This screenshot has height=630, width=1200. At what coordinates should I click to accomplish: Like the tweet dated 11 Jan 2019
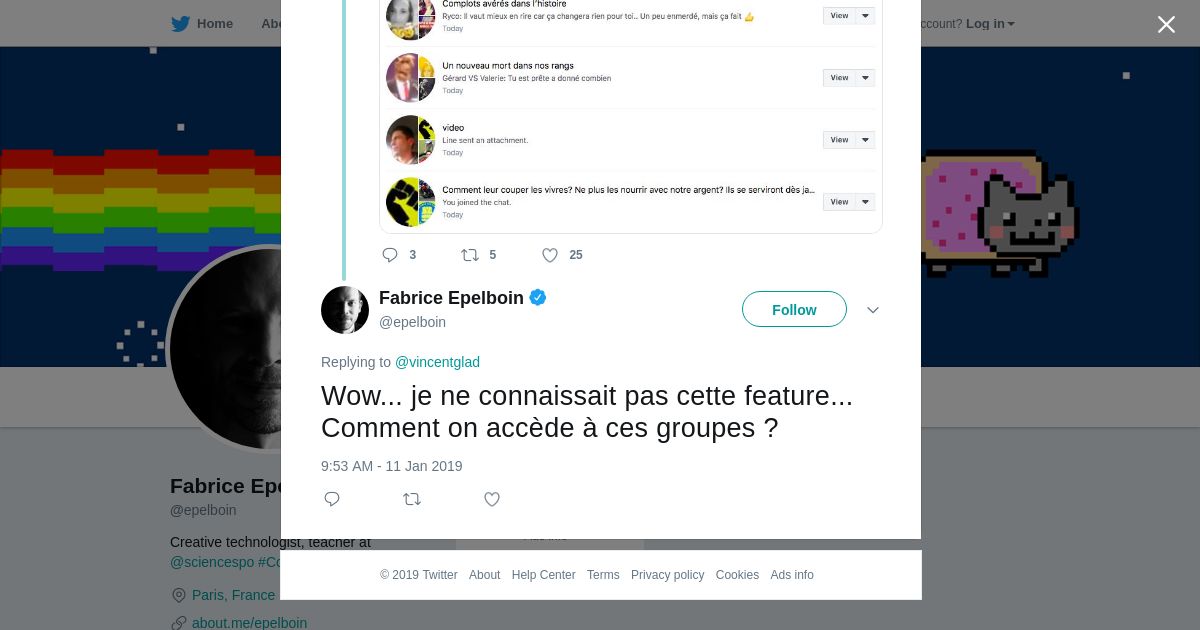pyautogui.click(x=492, y=499)
